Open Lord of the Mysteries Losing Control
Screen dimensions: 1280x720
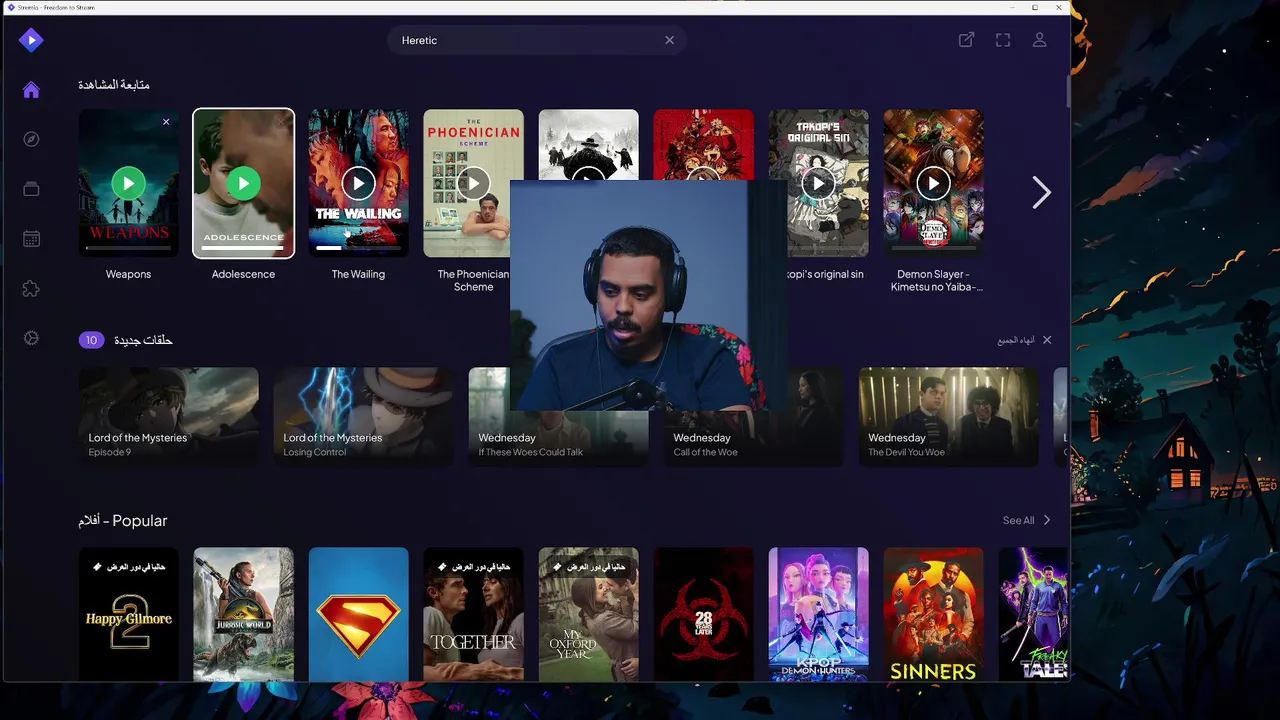tap(363, 416)
